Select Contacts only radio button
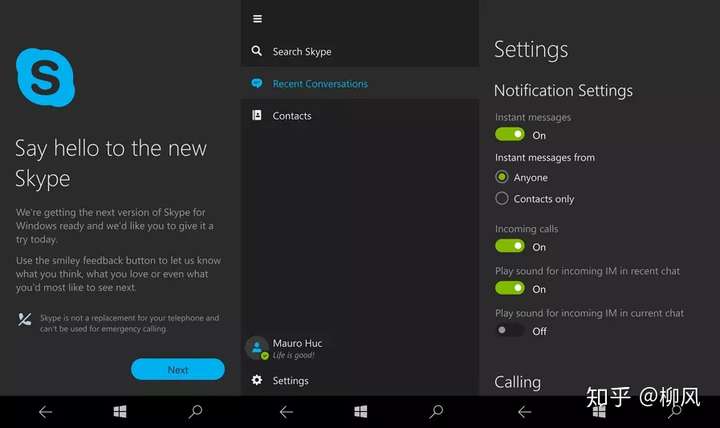Viewport: 720px width, 428px height. pos(502,198)
